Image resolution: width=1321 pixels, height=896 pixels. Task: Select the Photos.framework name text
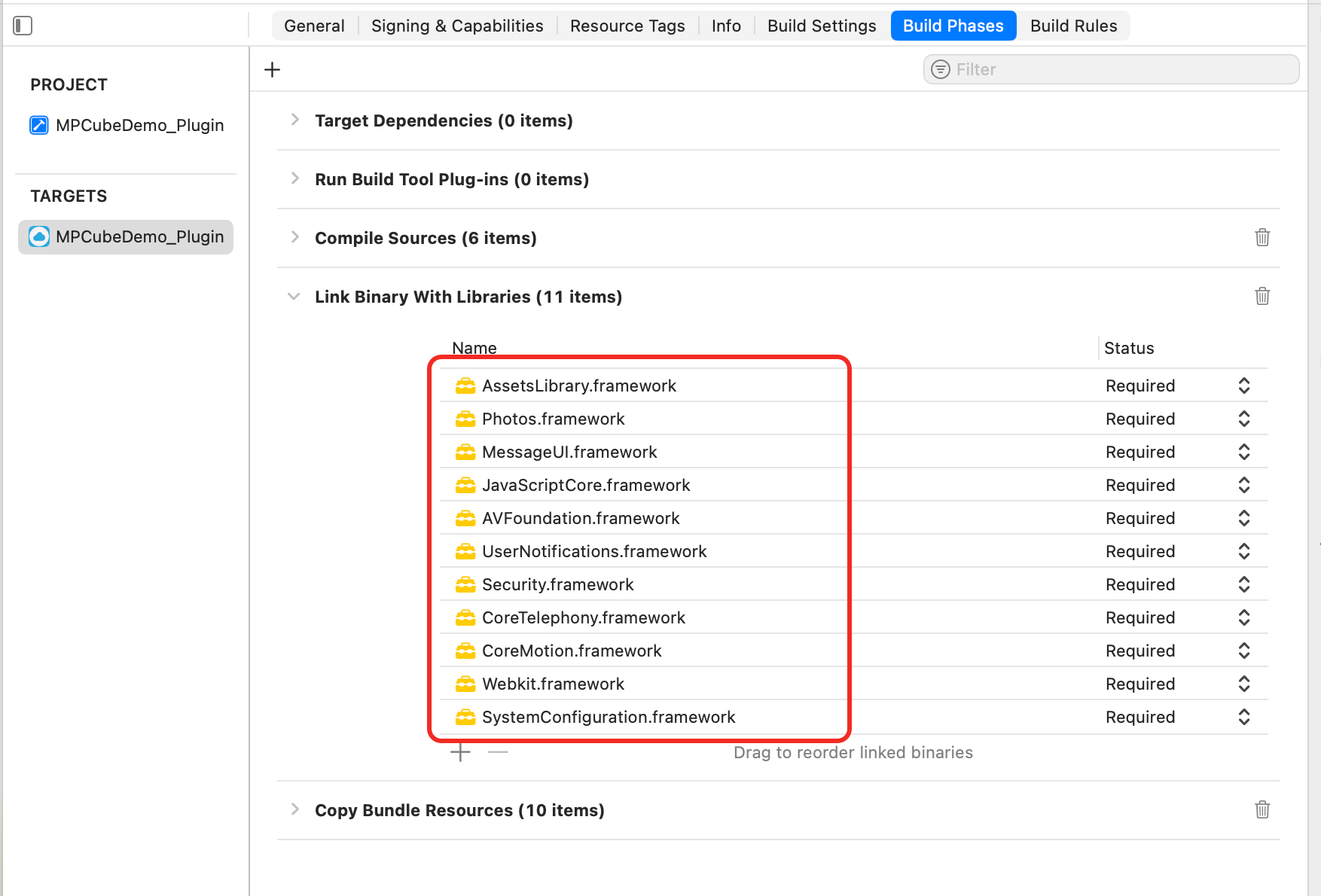pos(554,419)
